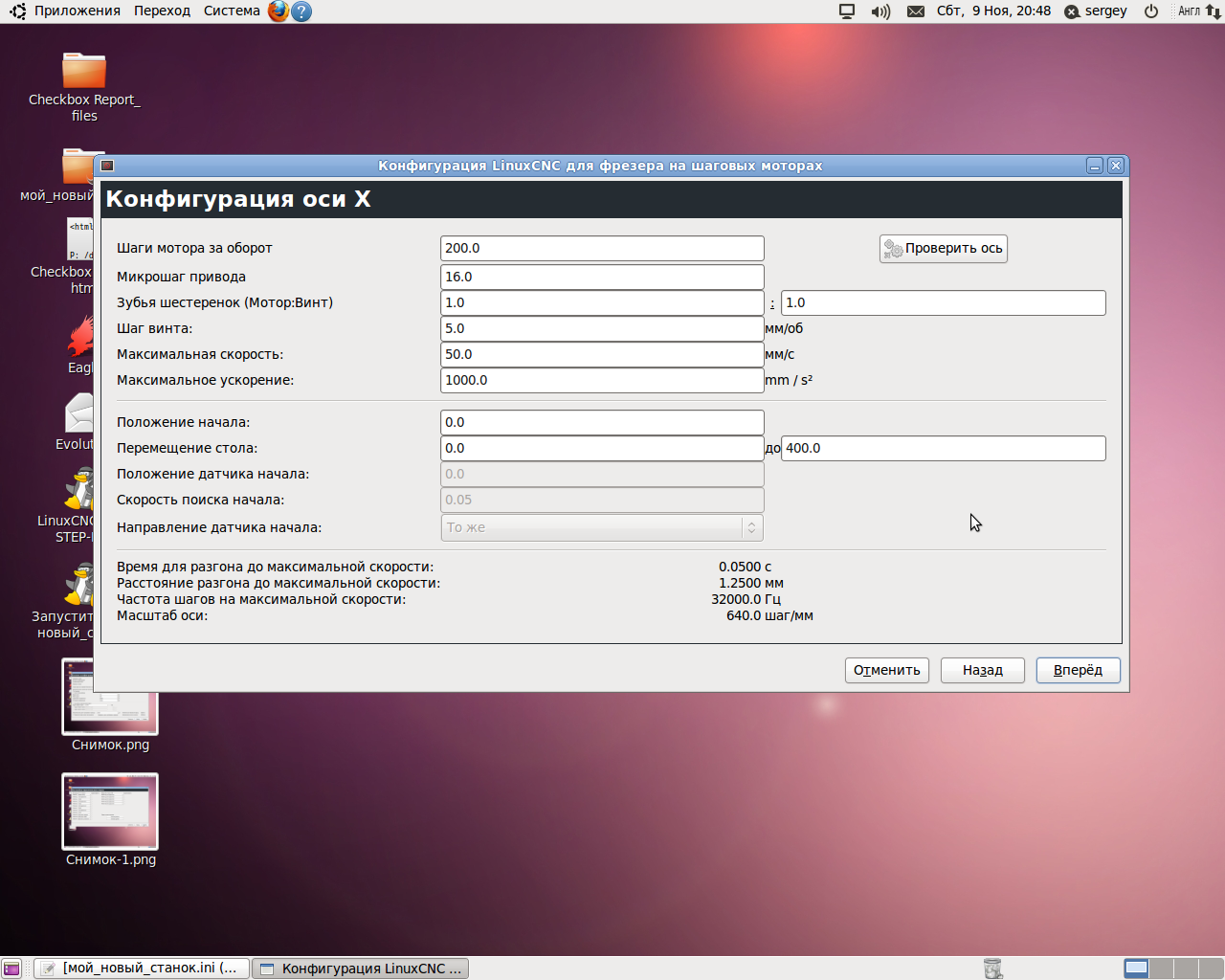1225x980 pixels.
Task: Click the acceleration distance value 1.2500 мм
Action: 751,583
